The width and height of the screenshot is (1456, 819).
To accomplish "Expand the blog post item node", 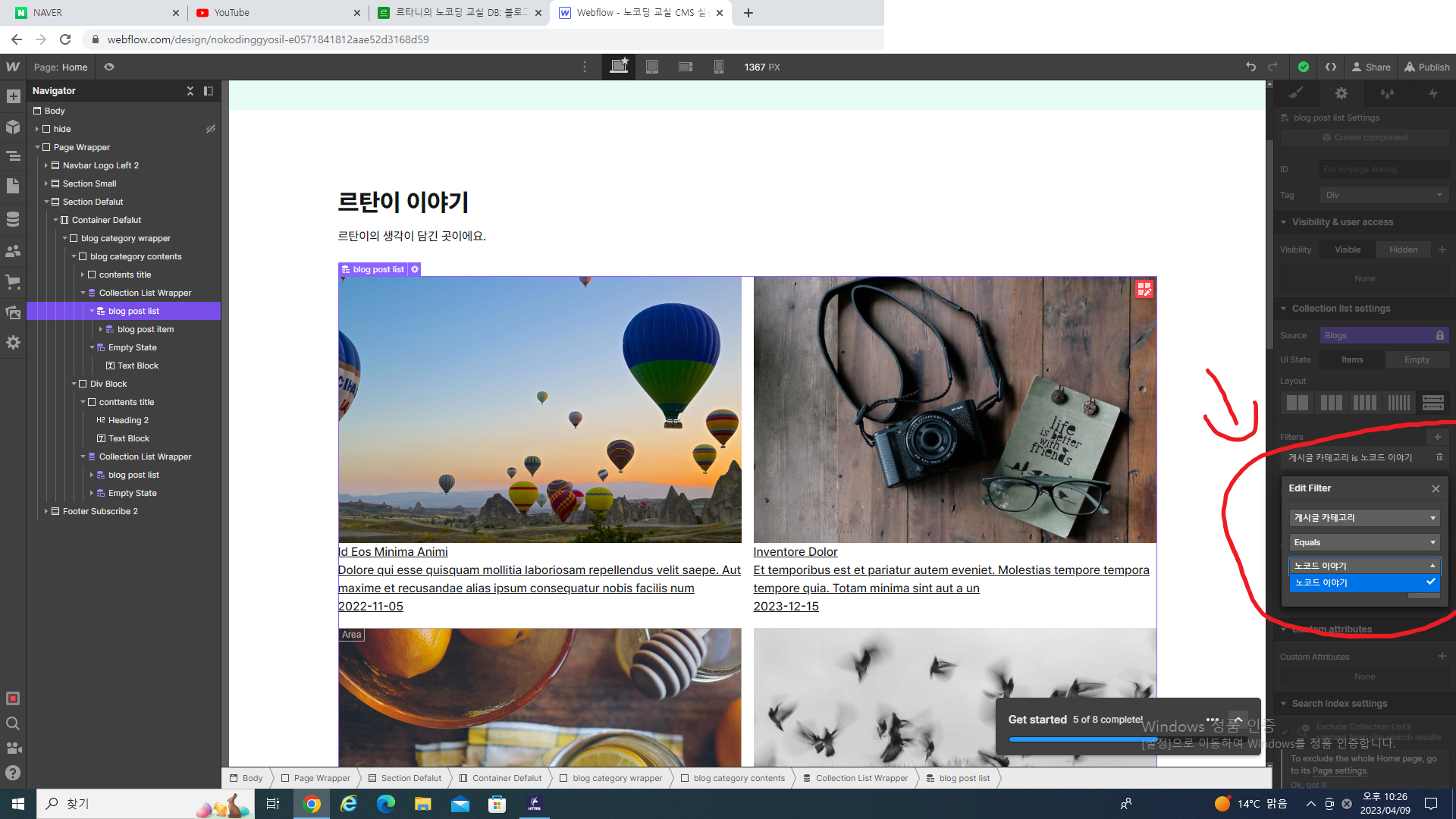I will [101, 329].
